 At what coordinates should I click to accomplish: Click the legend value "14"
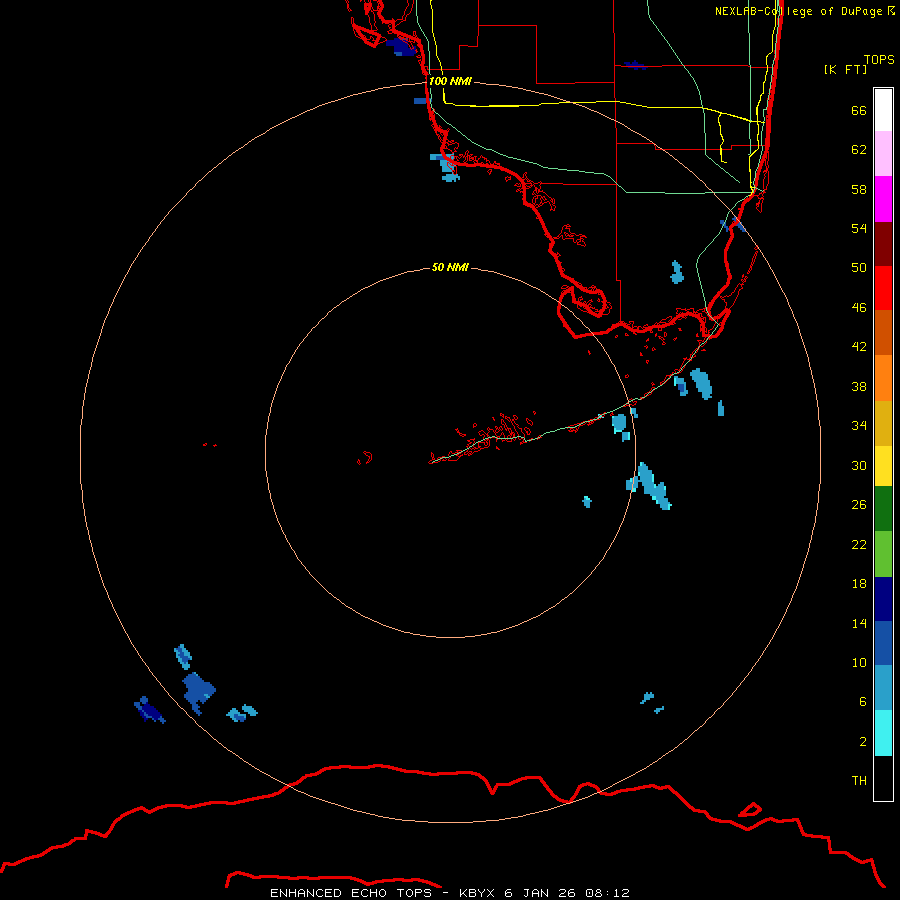pos(859,623)
